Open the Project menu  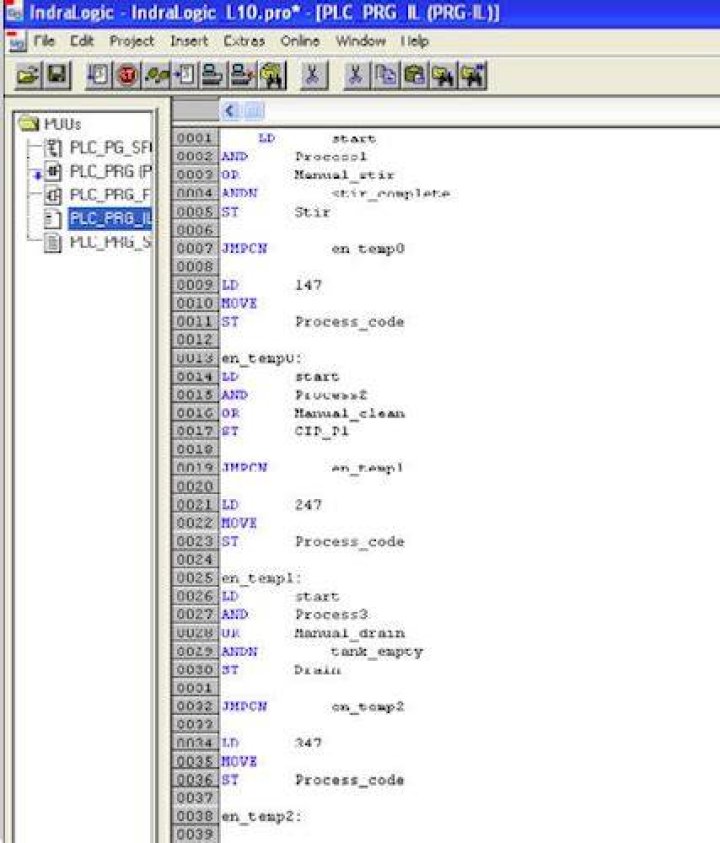132,41
